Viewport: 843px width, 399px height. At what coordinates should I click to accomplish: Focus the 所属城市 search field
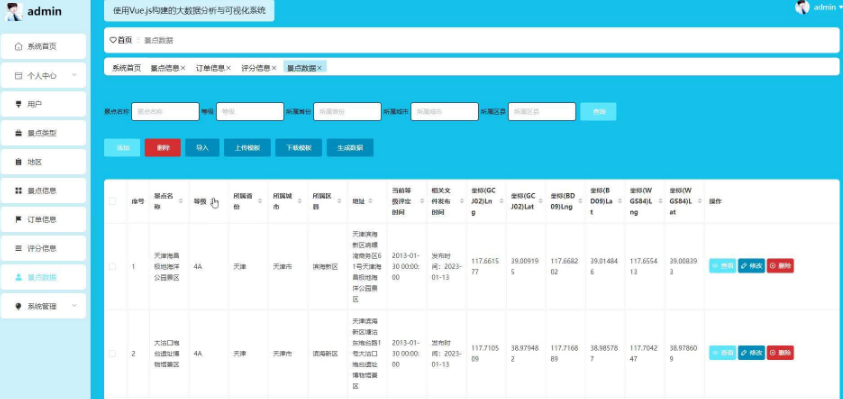pos(445,111)
